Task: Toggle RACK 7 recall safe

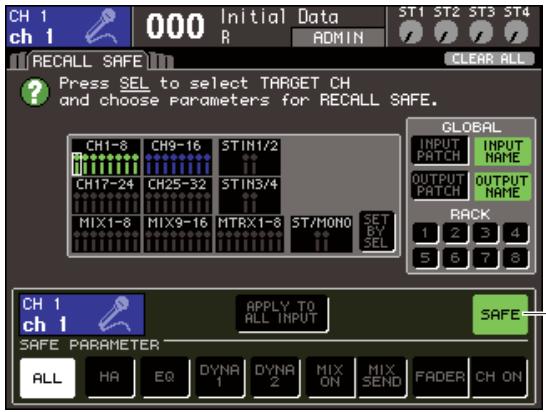Action: 485,258
